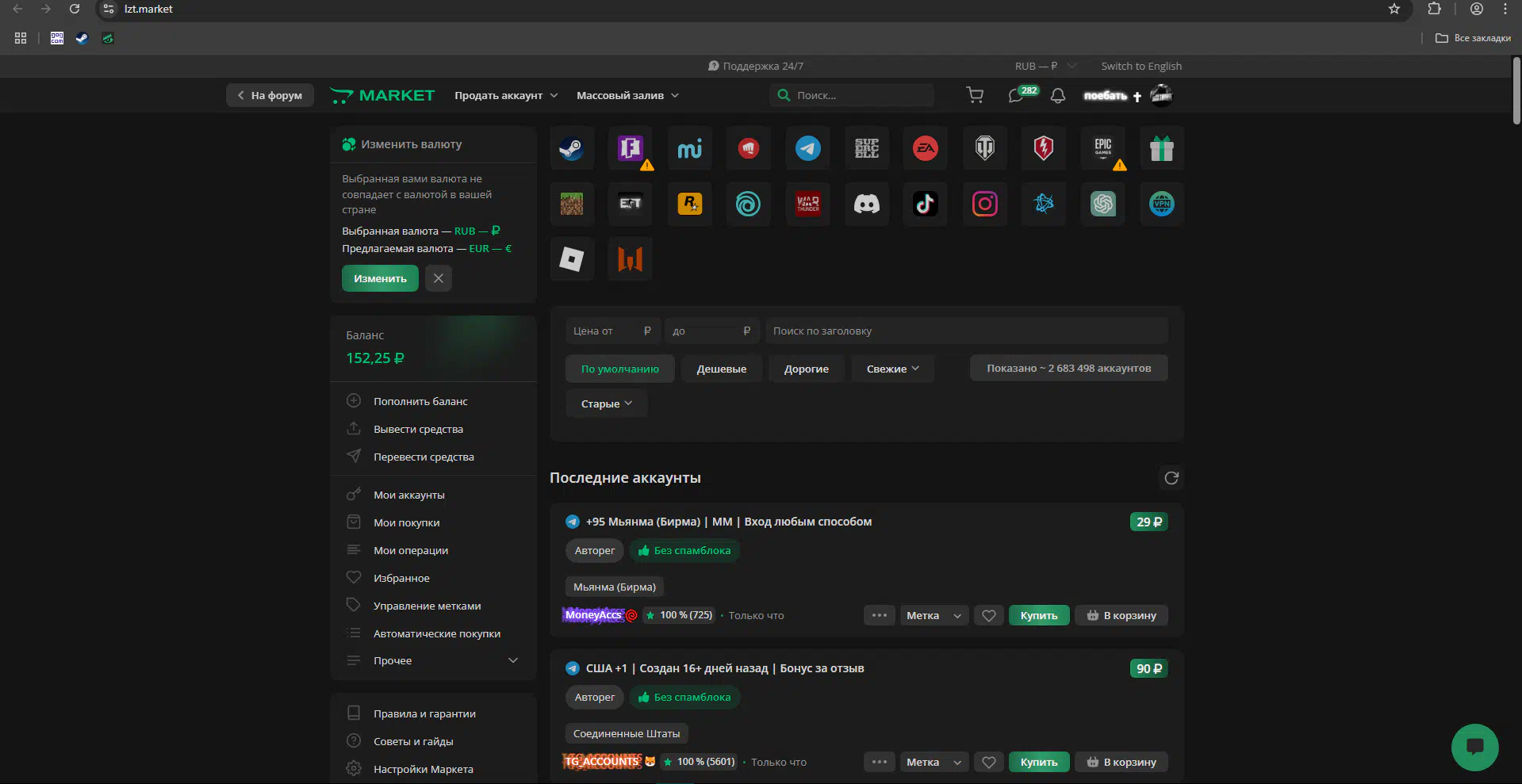Bookmark this page with the star
1522x784 pixels.
pyautogui.click(x=1394, y=9)
